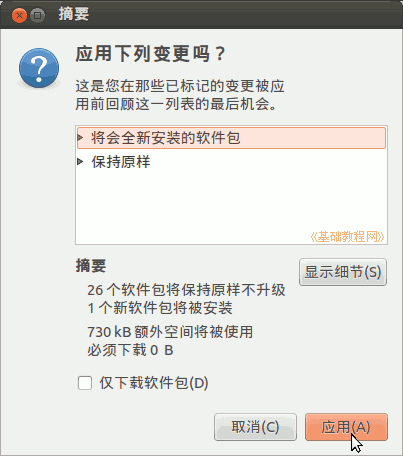
Task: Click the gray maximize button in title bar
Action: (x=38, y=15)
